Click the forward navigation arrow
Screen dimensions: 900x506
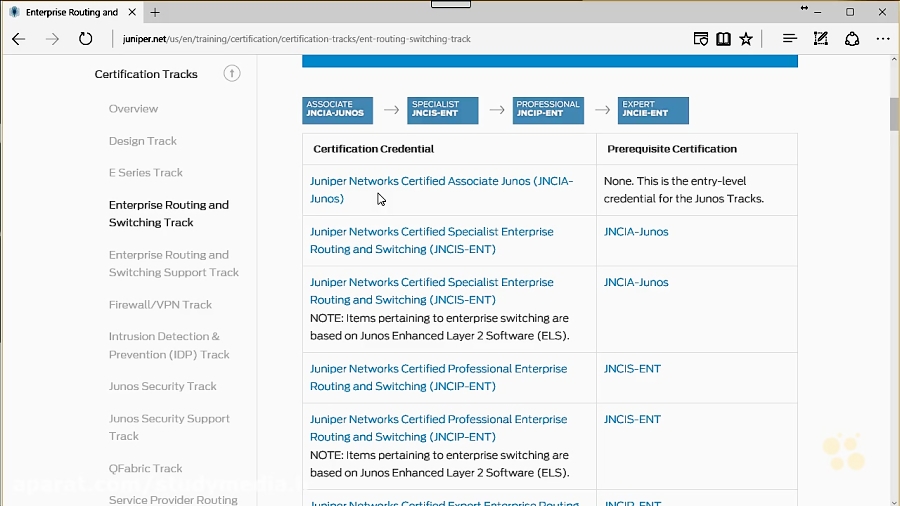pyautogui.click(x=52, y=39)
